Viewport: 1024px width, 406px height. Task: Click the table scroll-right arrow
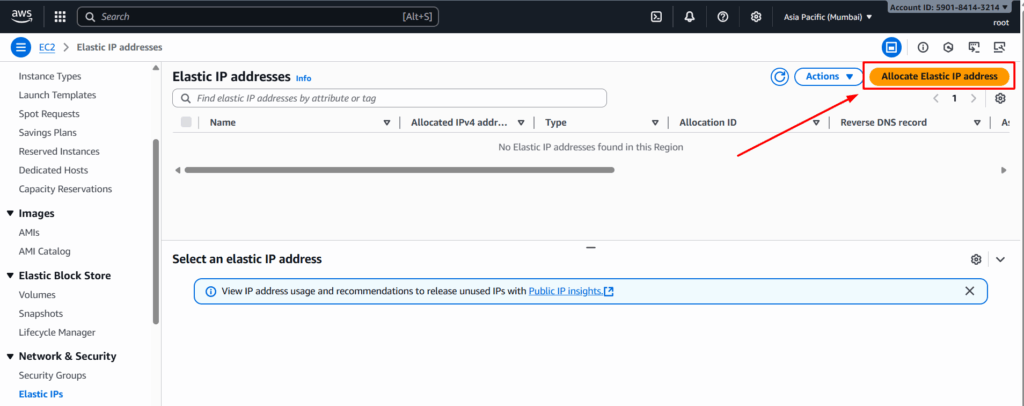point(1004,170)
